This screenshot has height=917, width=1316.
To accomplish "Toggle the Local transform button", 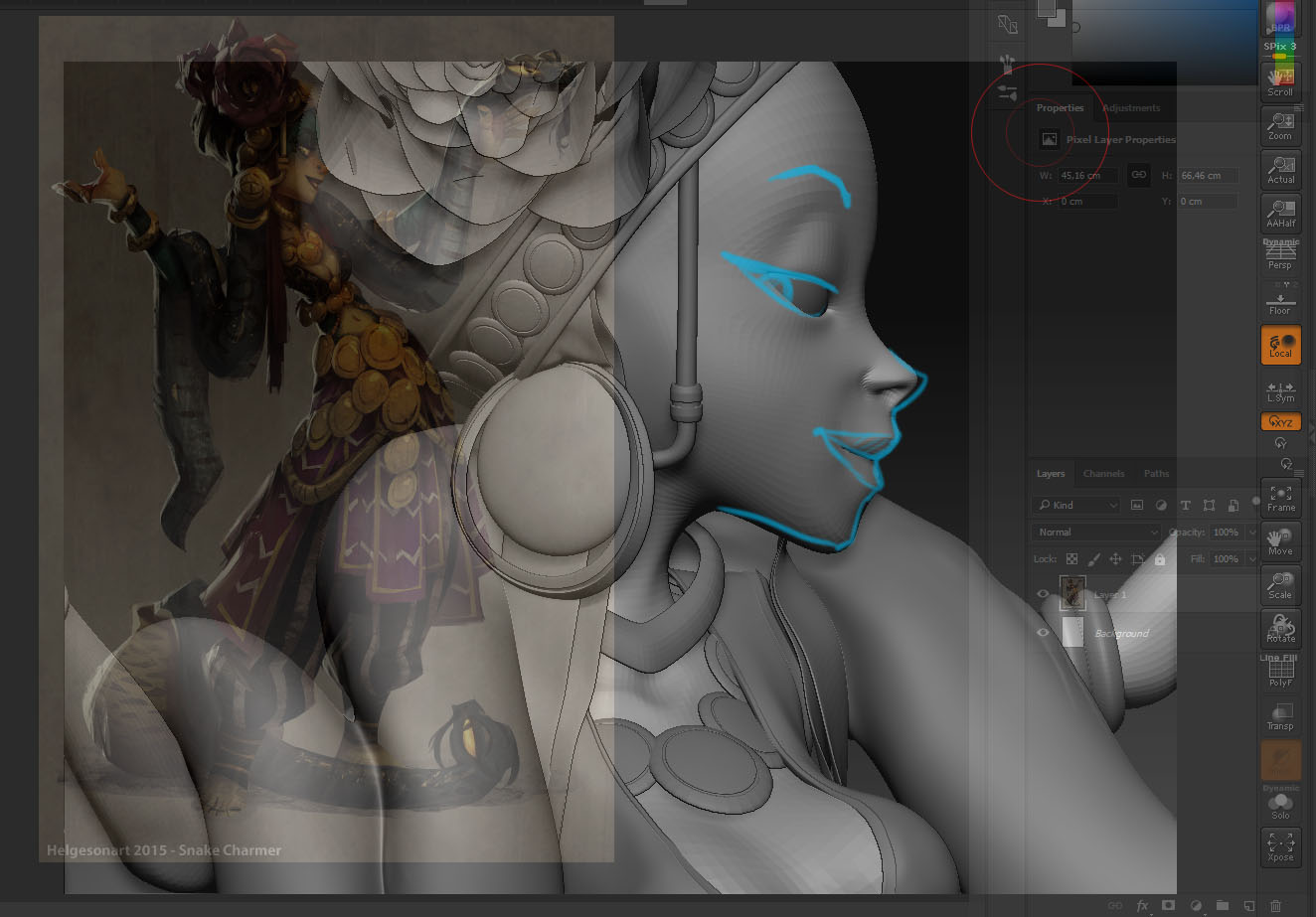I will click(x=1280, y=344).
